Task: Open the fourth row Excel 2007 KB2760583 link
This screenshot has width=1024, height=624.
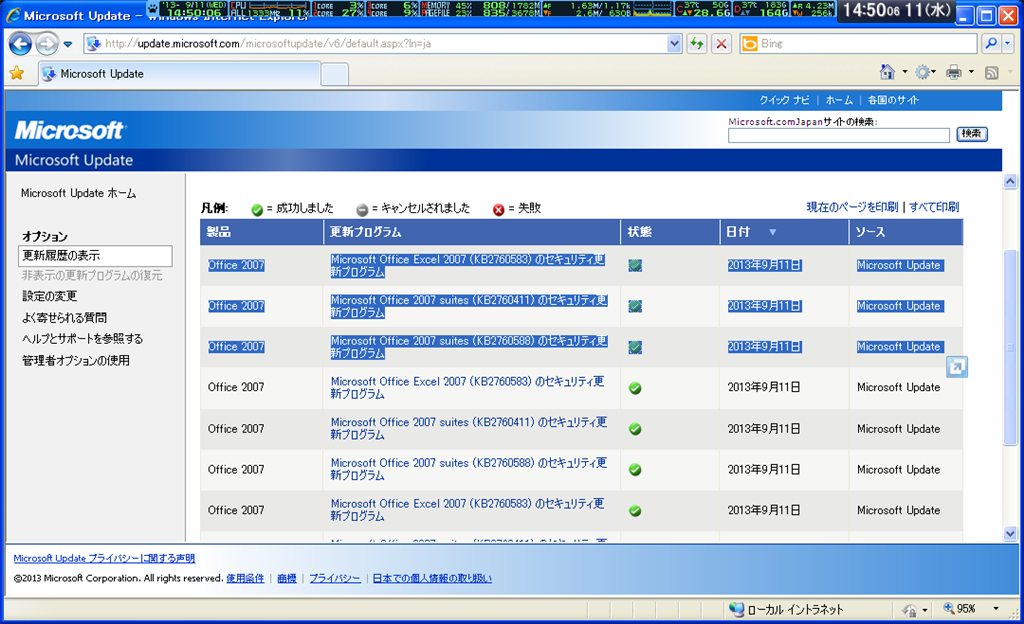Action: [468, 388]
